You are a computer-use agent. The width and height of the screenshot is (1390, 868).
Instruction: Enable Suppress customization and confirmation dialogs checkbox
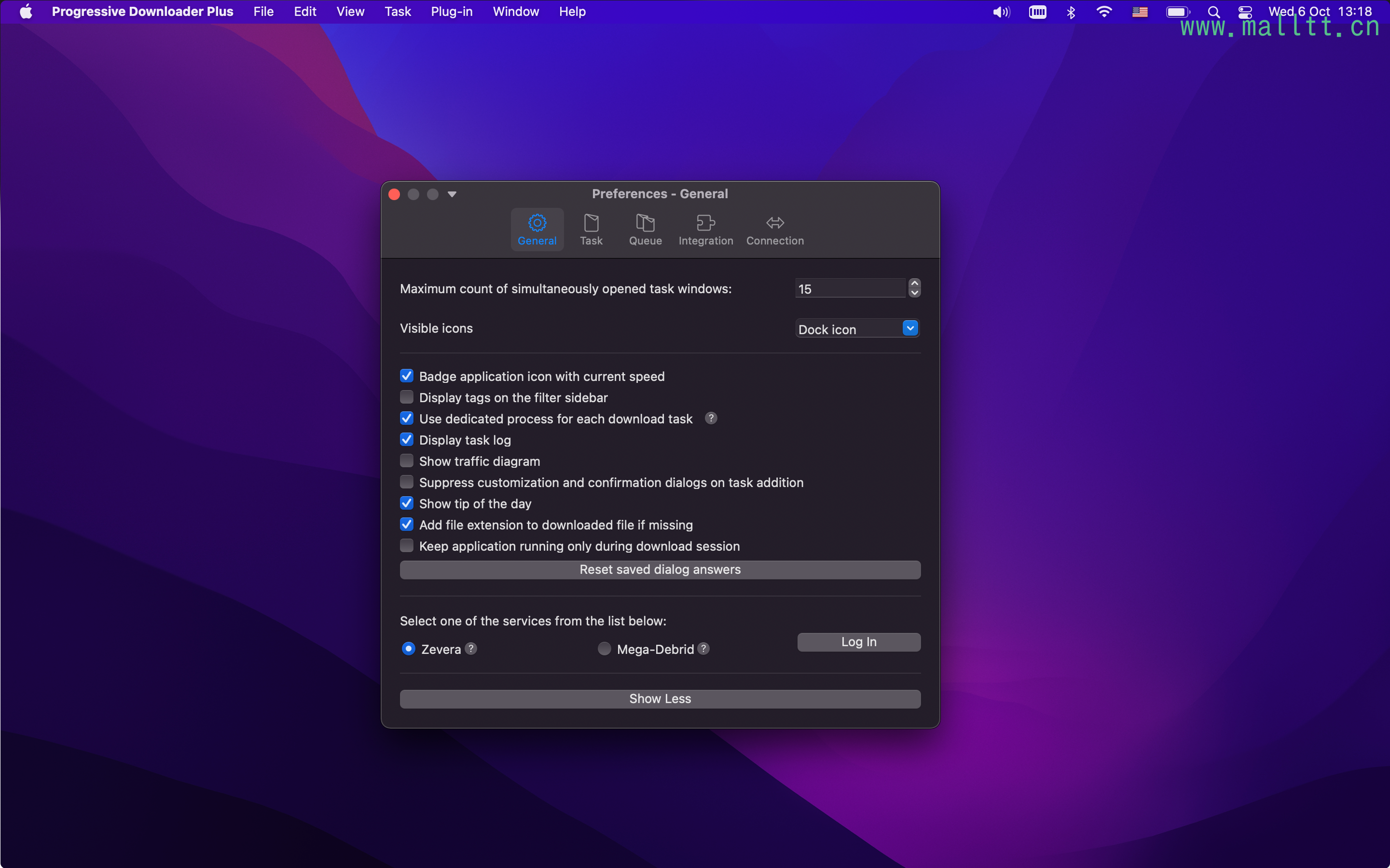coord(407,482)
